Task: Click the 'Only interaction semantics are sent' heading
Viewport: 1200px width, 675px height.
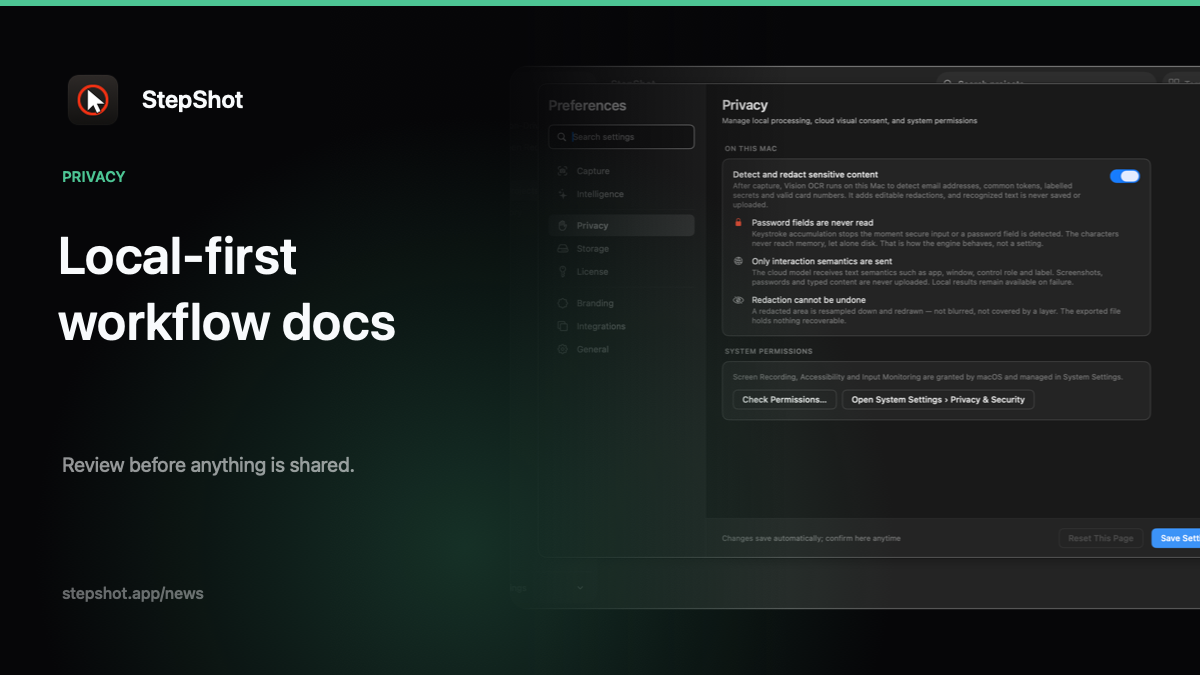Action: coord(822,261)
